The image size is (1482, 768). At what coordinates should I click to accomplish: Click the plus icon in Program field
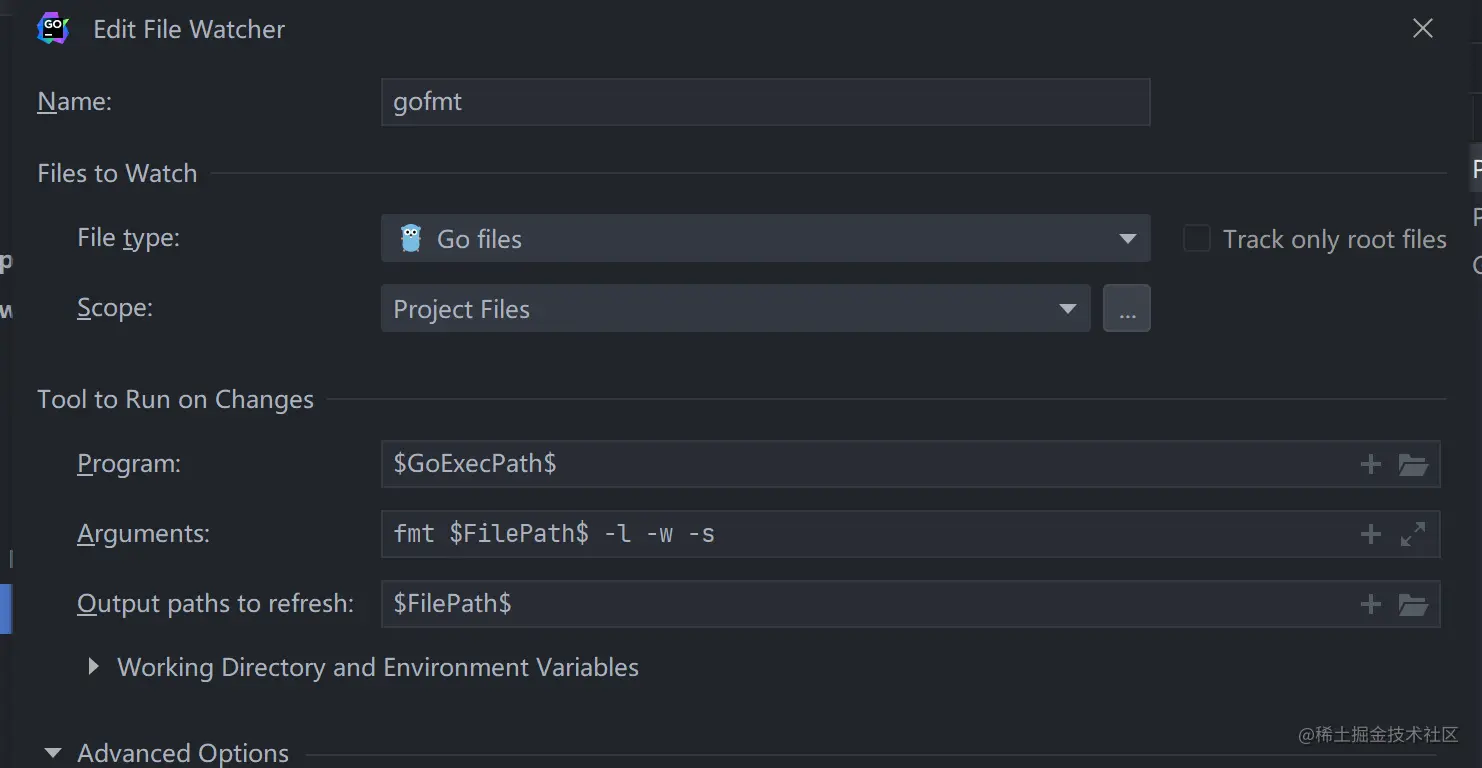click(x=1370, y=464)
